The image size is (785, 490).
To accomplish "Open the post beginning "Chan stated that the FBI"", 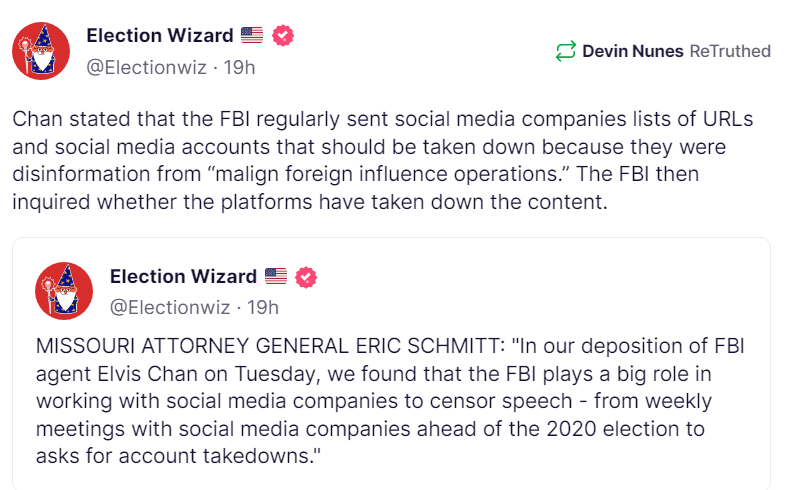I will tap(380, 160).
